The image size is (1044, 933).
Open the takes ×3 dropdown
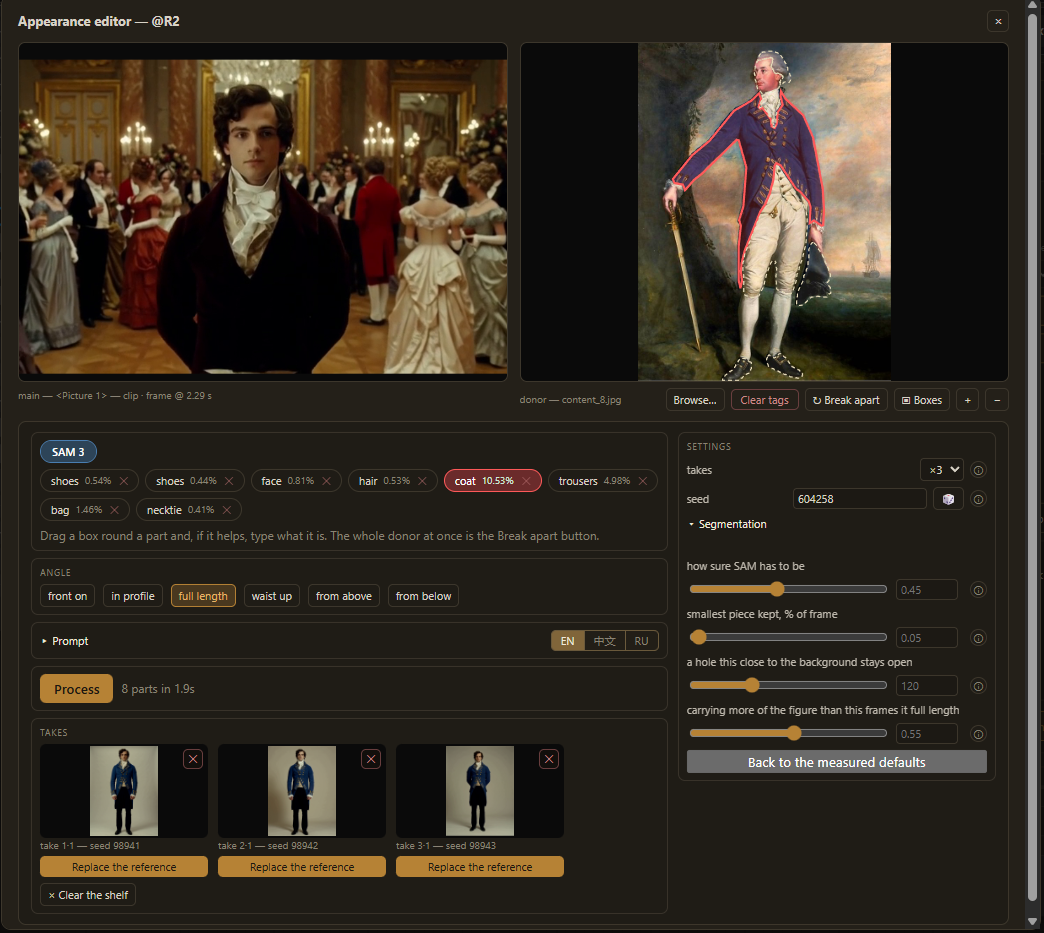tap(941, 470)
